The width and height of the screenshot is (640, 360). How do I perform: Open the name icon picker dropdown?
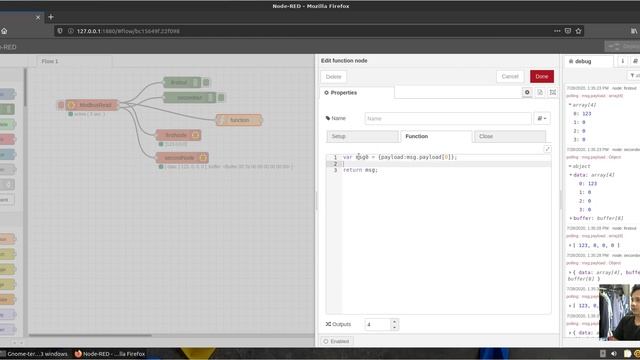point(542,118)
